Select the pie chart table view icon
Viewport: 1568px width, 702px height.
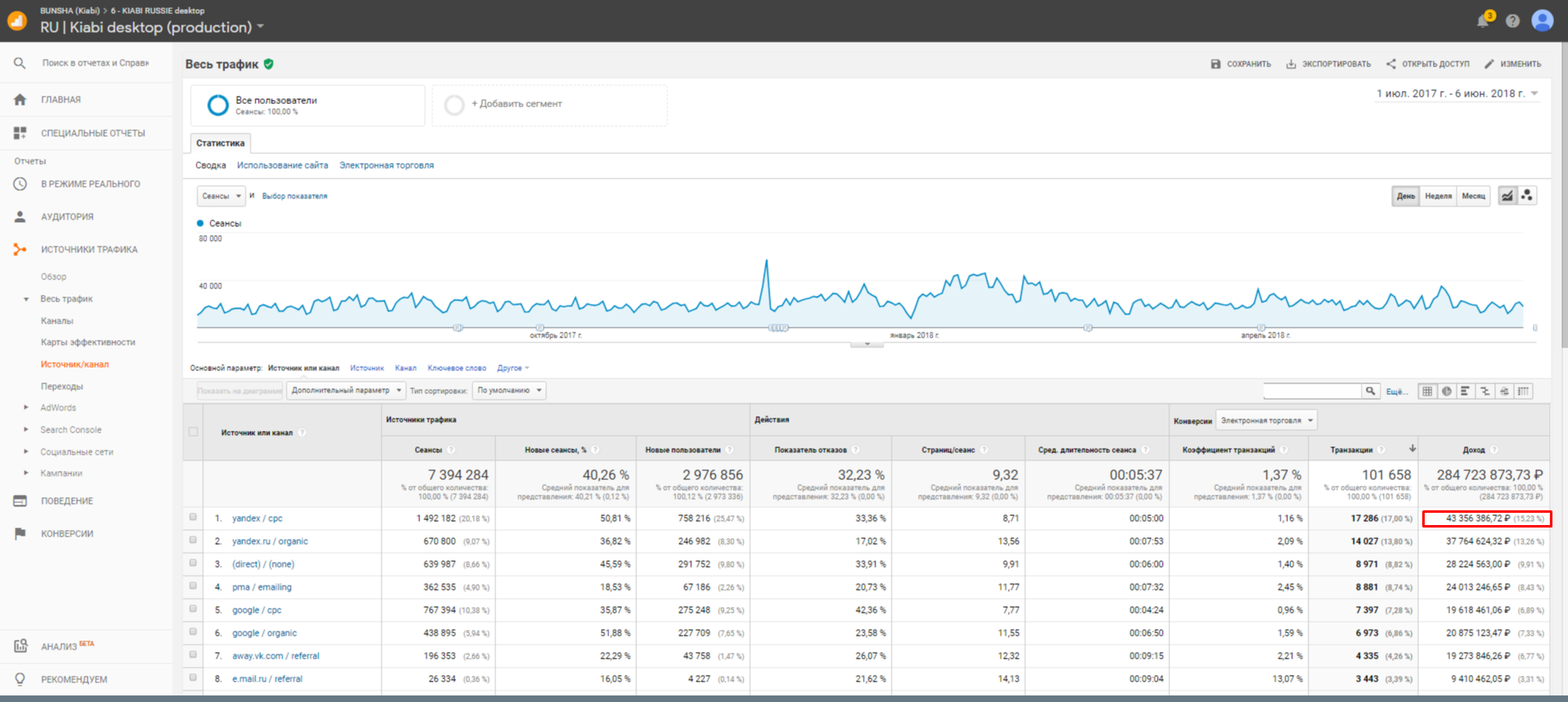[x=1447, y=392]
